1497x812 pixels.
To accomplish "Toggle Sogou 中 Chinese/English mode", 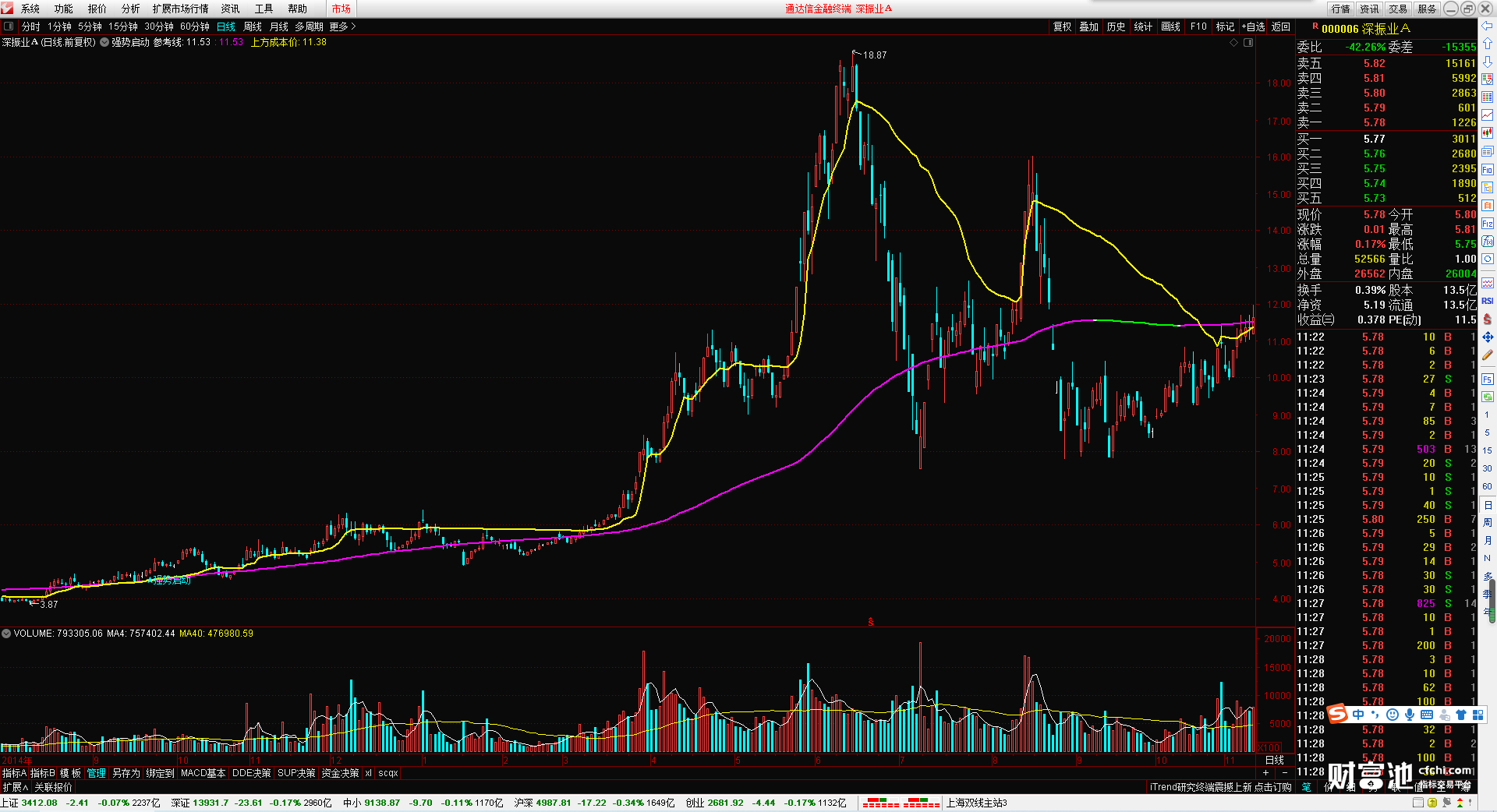I will [x=1359, y=715].
